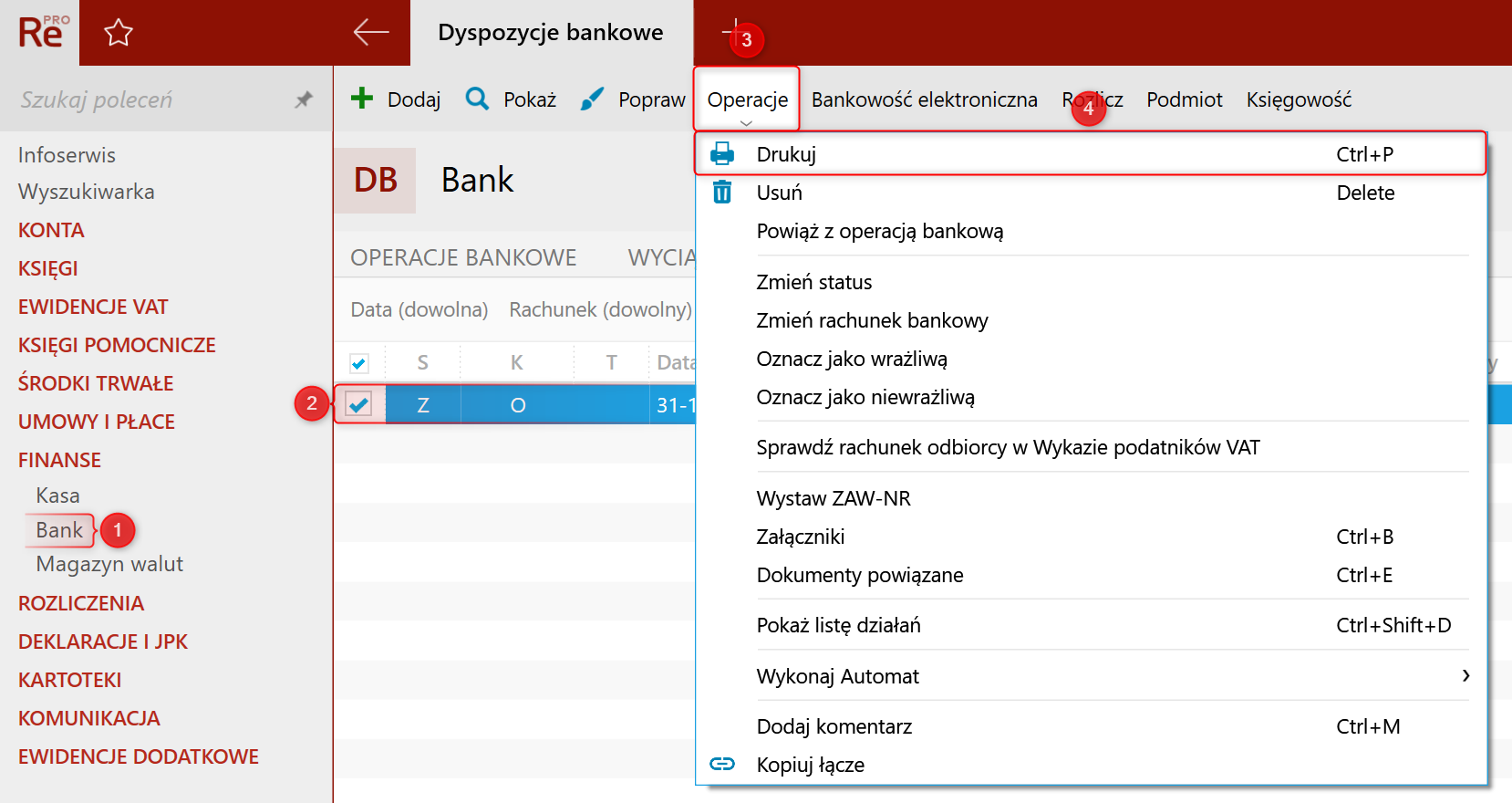Expand the Wykonaj Automat submenu arrow
This screenshot has height=803, width=1512.
[1465, 675]
